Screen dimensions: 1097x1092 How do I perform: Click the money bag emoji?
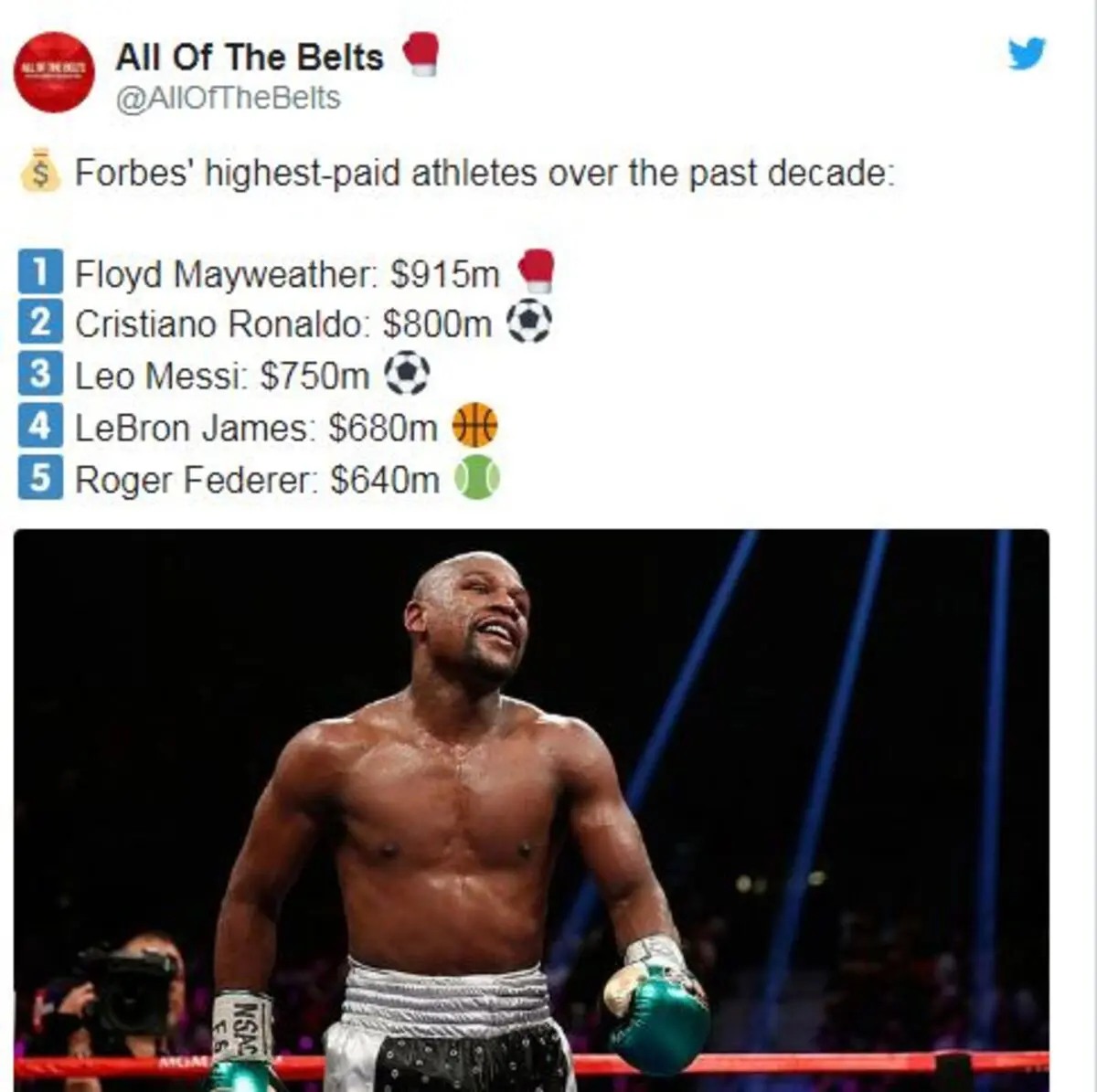coord(40,171)
